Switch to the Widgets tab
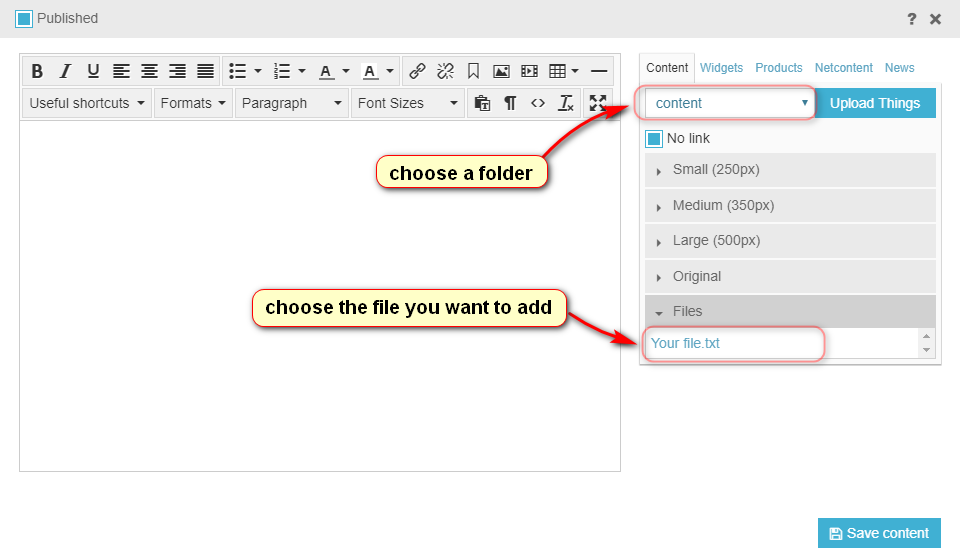 pyautogui.click(x=721, y=68)
